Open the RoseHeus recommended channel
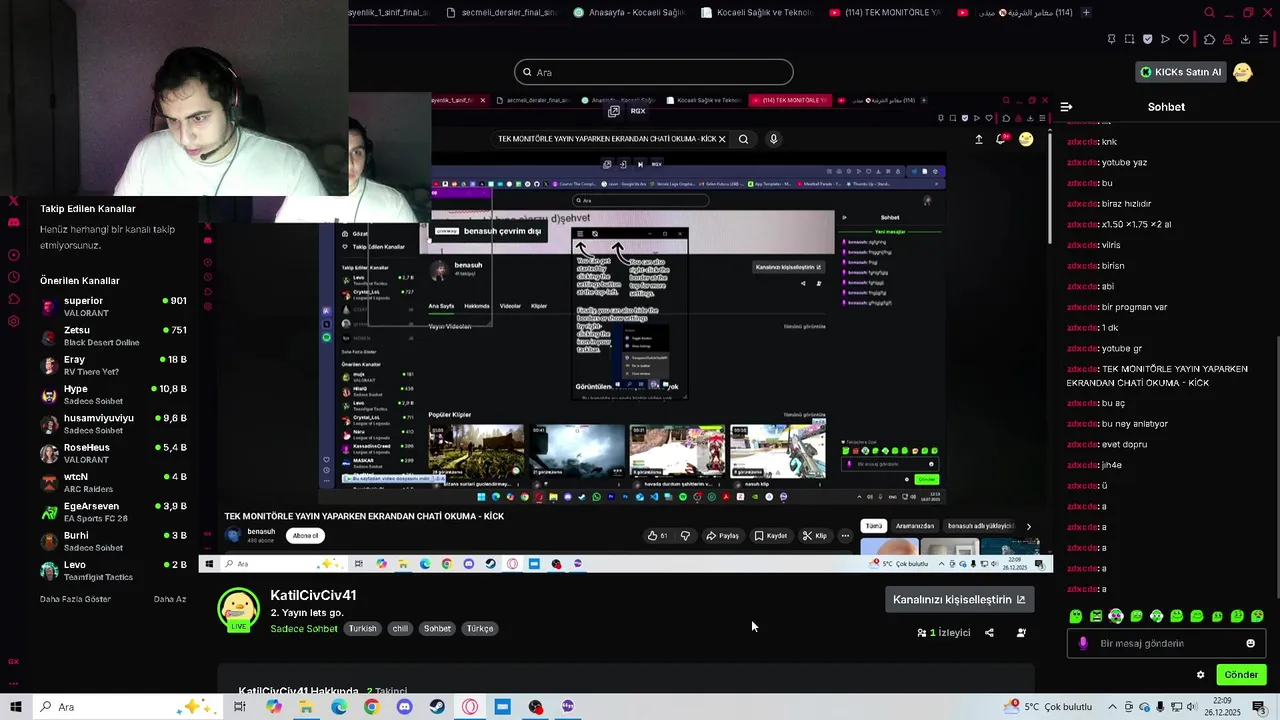Image resolution: width=1280 pixels, height=720 pixels. click(113, 454)
